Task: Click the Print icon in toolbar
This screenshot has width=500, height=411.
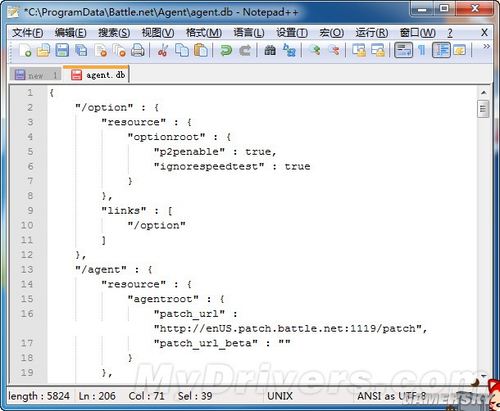Action: (x=138, y=51)
